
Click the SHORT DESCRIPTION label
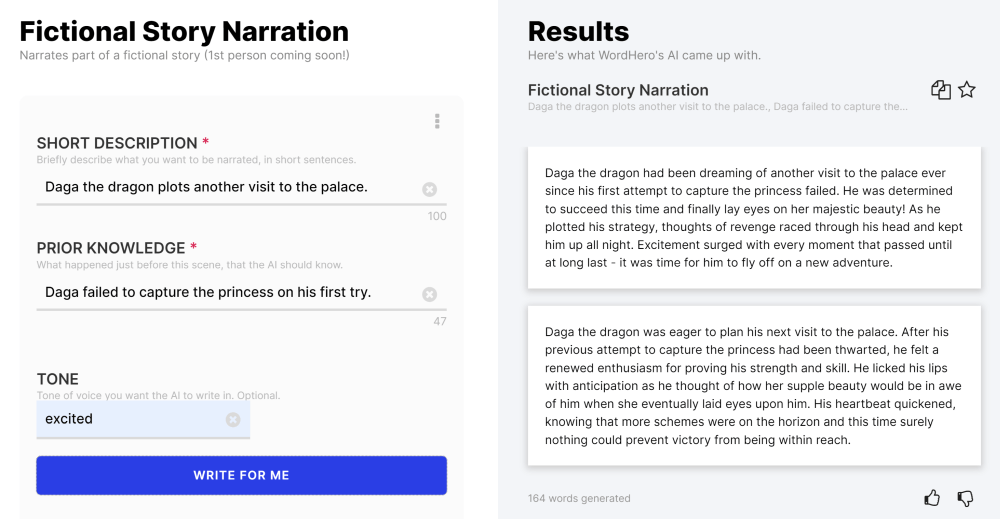click(117, 143)
